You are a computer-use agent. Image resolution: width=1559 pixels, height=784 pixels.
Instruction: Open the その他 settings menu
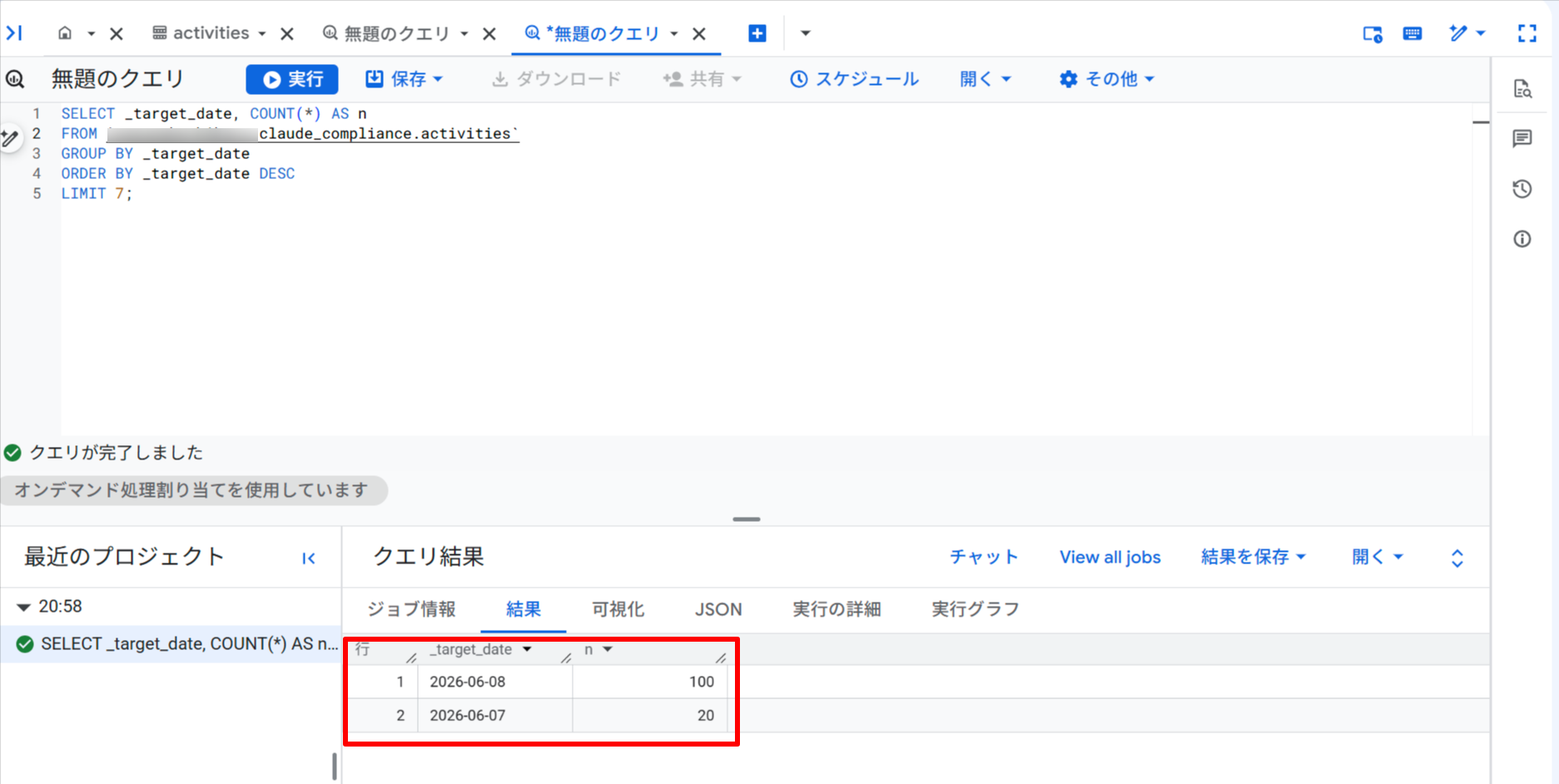tap(1107, 79)
